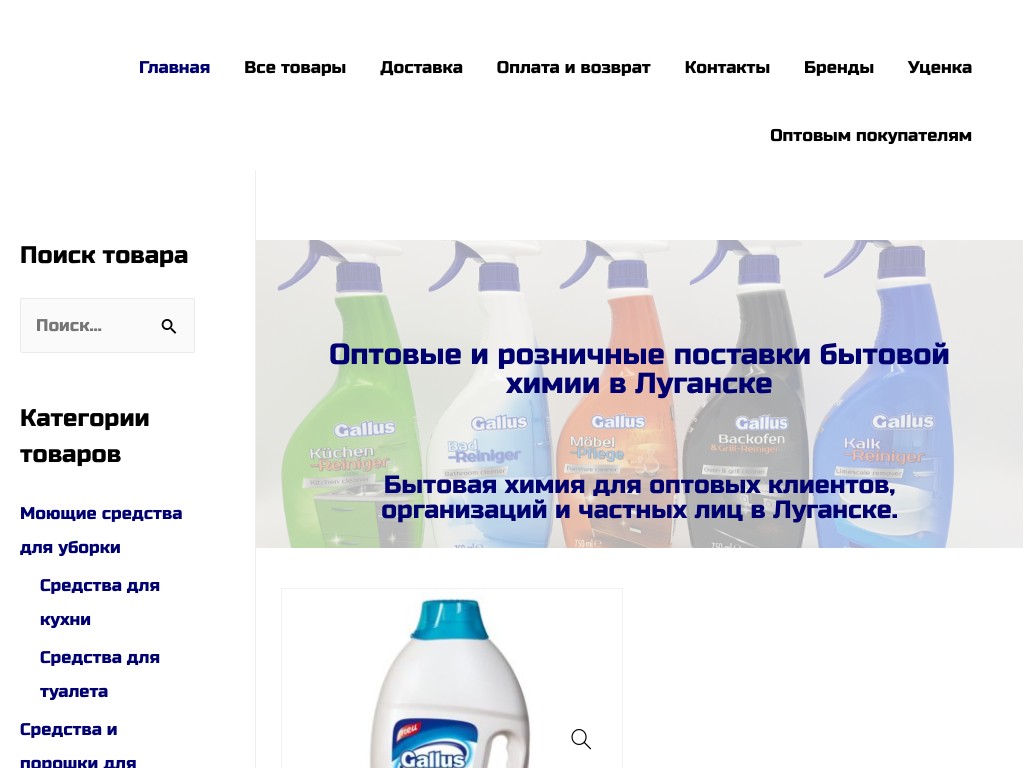Click banner subtitle Бытовая химия для оптовых клиентов

[x=639, y=497]
